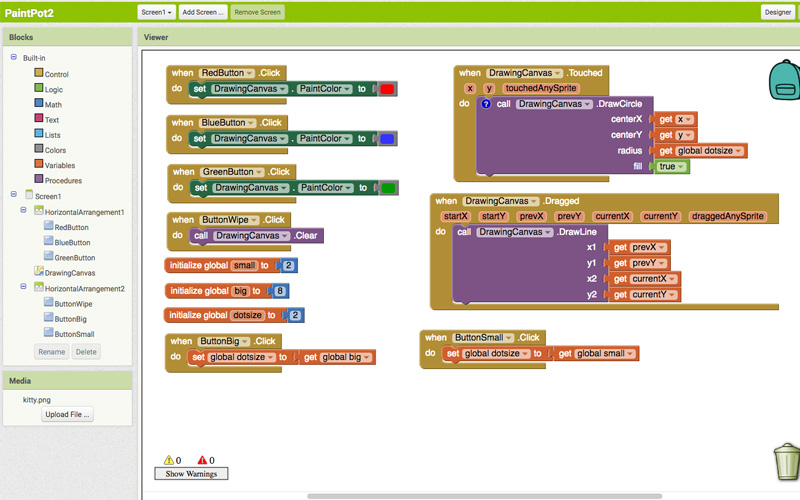800x500 pixels.
Task: Click the Rename button
Action: tap(52, 352)
